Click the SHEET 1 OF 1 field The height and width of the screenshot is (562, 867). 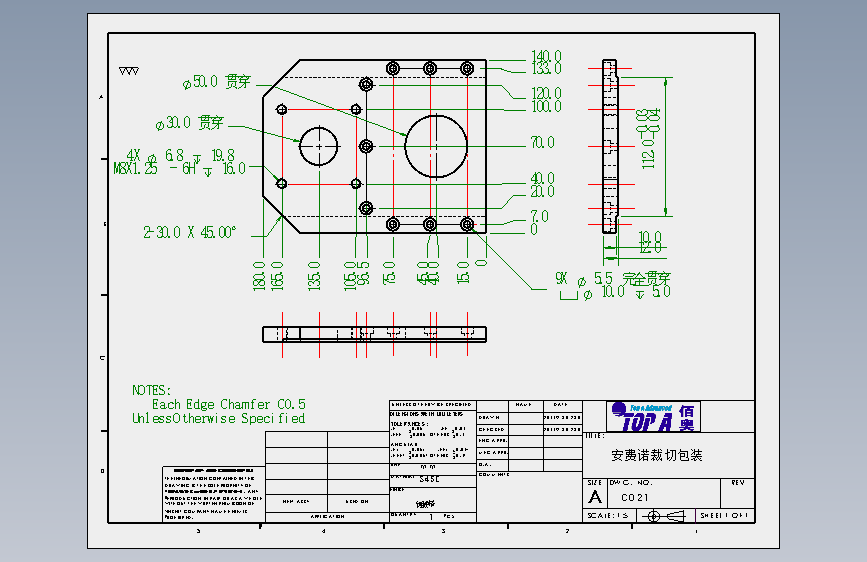[724, 516]
